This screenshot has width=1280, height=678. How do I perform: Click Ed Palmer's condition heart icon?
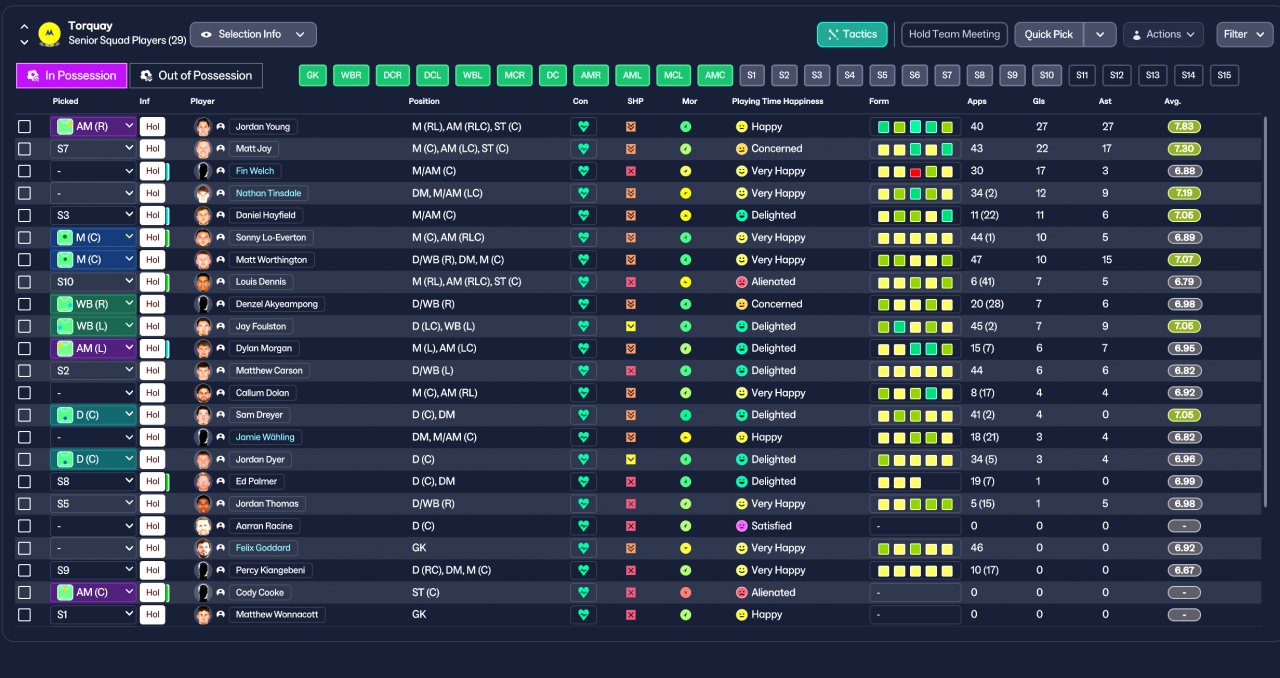point(583,481)
